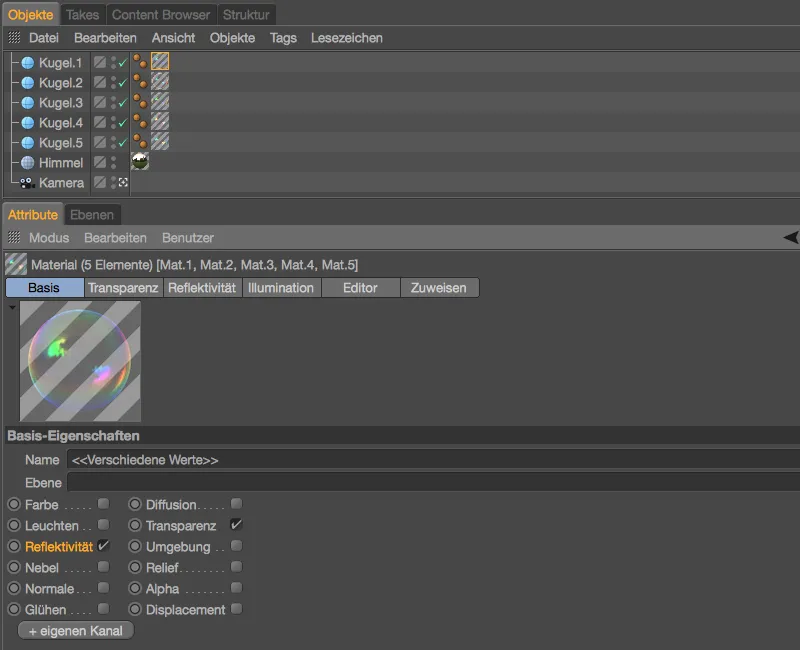Click the Phong tag of Kugel.3
The width and height of the screenshot is (800, 650).
tap(140, 101)
